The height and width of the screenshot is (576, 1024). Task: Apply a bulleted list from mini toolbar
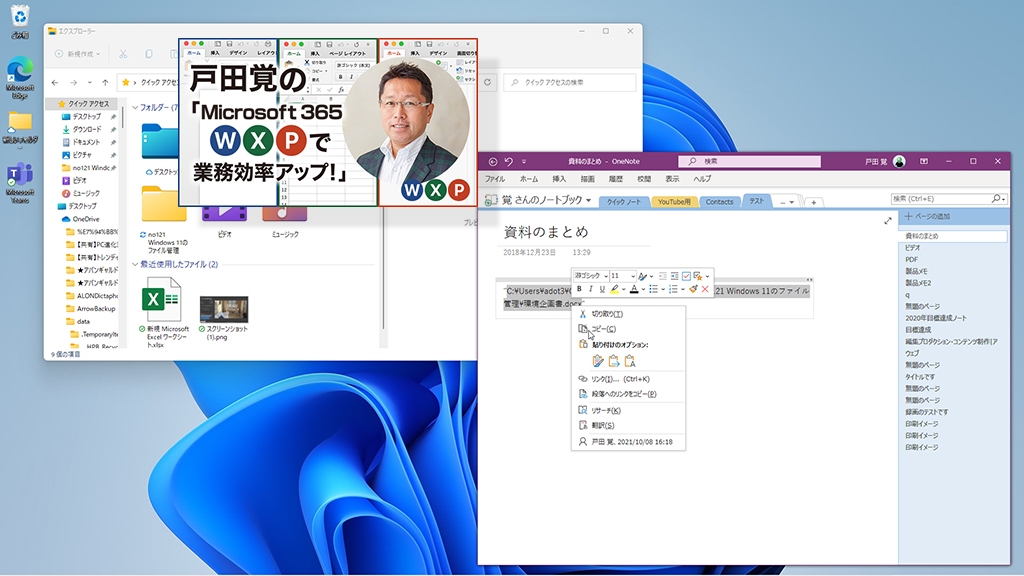pyautogui.click(x=653, y=289)
